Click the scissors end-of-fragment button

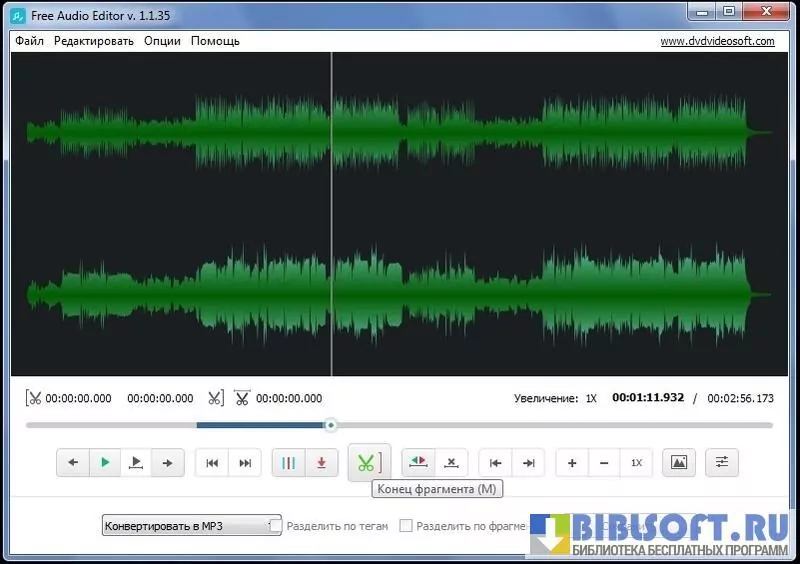click(368, 463)
